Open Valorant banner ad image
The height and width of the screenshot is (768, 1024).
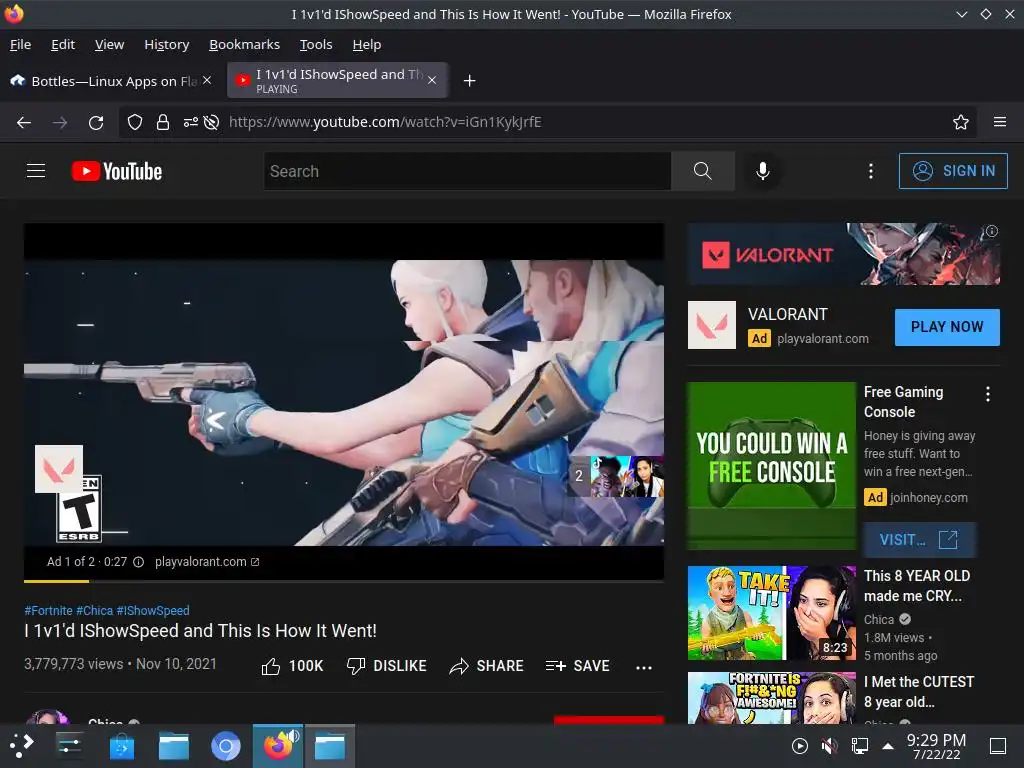(x=844, y=254)
